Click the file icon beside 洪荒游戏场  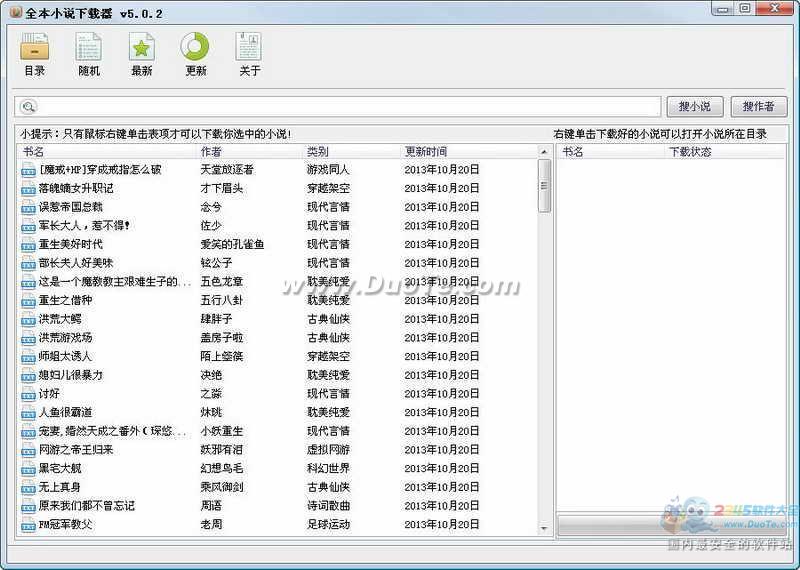pos(28,338)
